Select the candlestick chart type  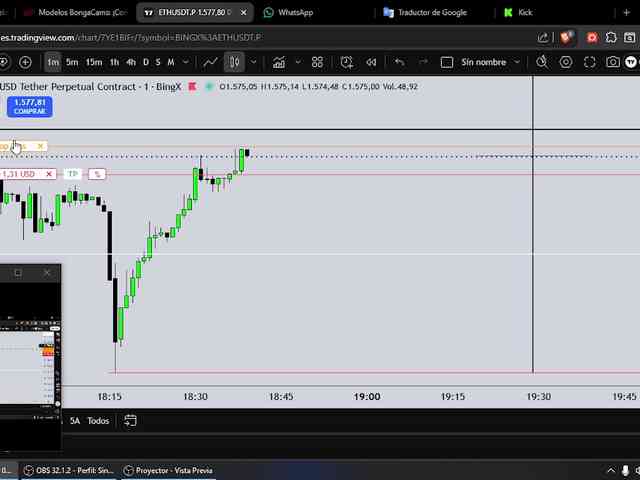click(x=234, y=62)
